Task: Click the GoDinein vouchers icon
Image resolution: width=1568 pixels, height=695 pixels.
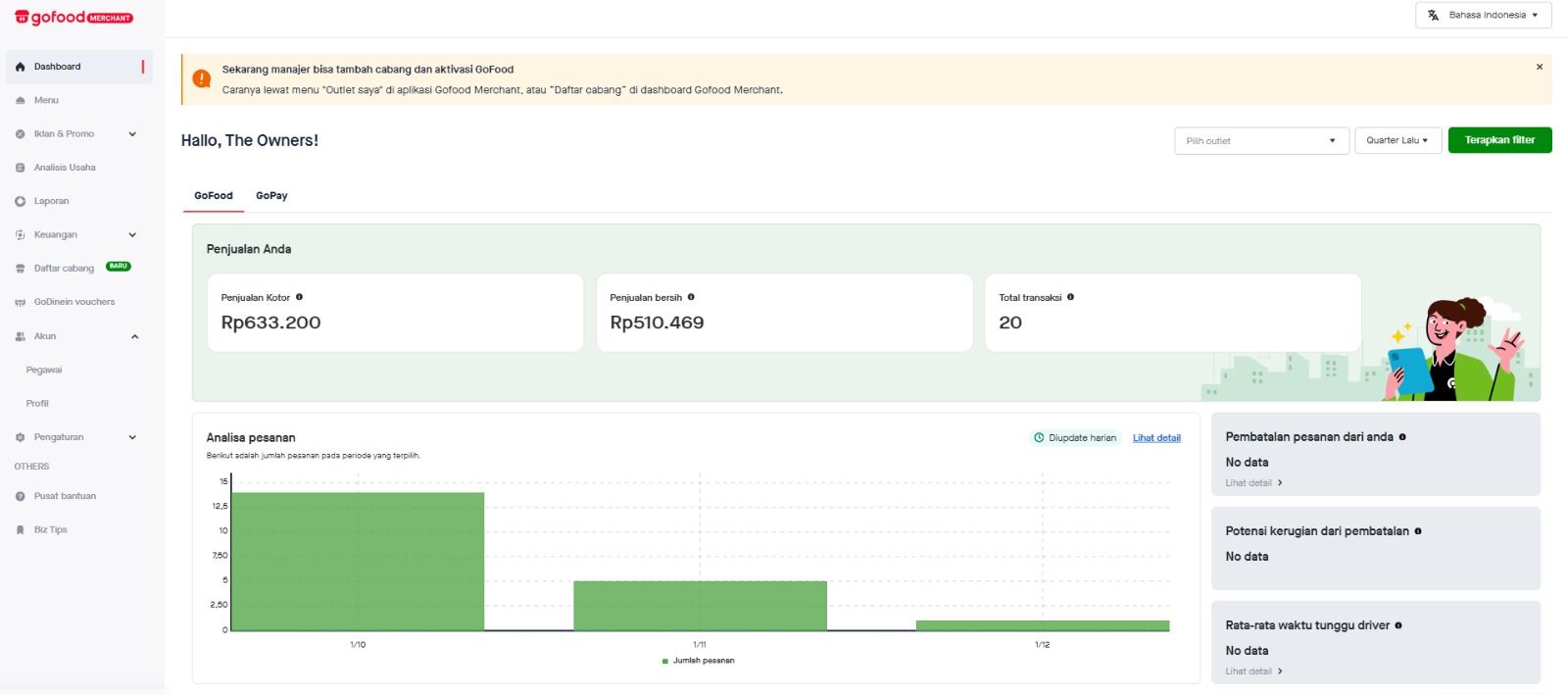Action: [20, 302]
